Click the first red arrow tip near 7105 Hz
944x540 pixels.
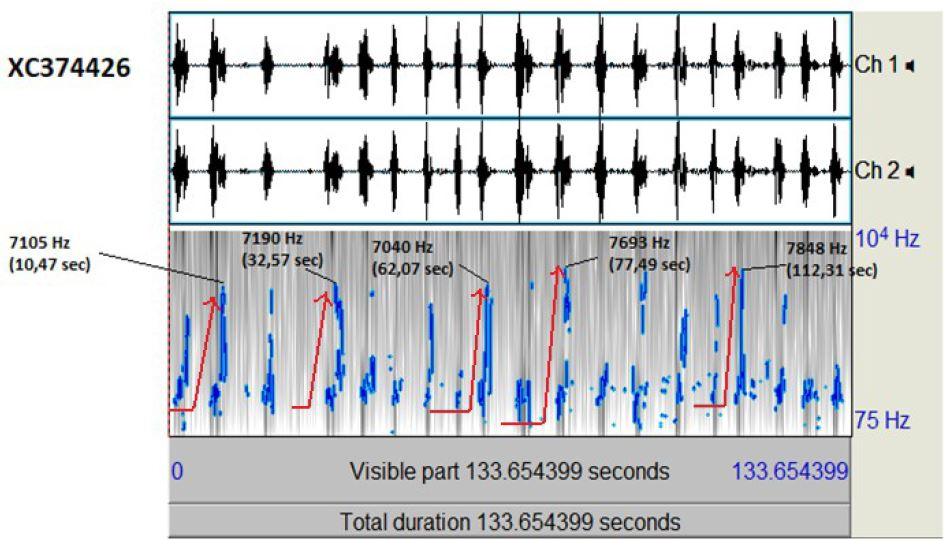[x=213, y=297]
